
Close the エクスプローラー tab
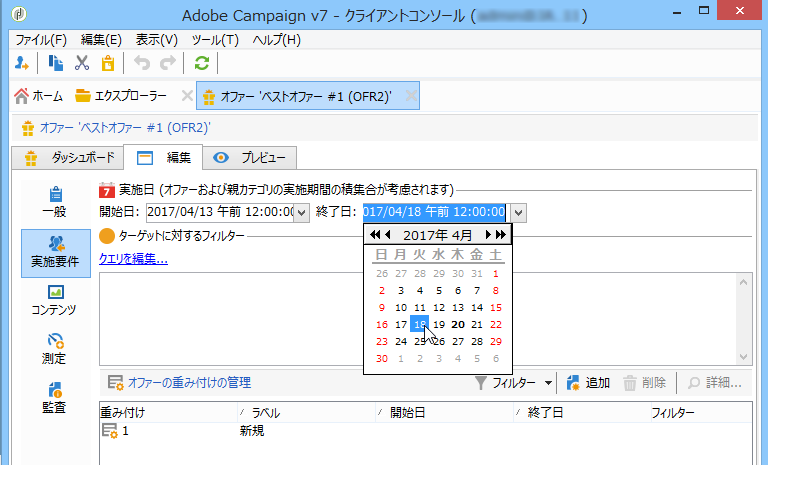(x=186, y=95)
